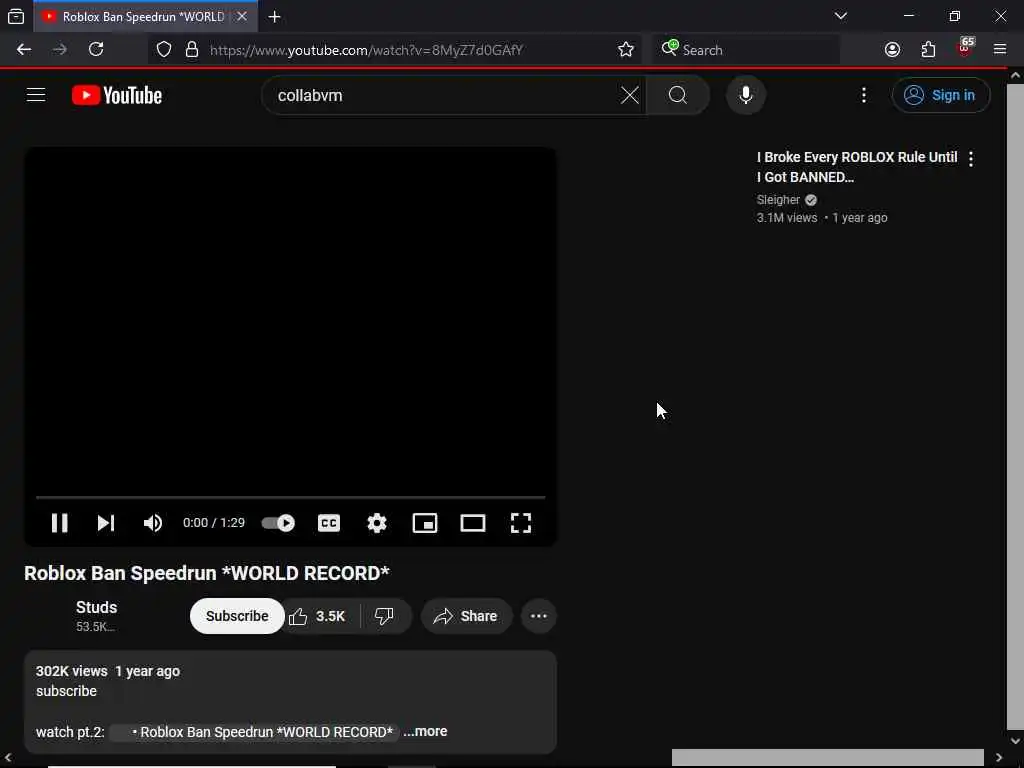Go back to the previous page

tap(24, 50)
